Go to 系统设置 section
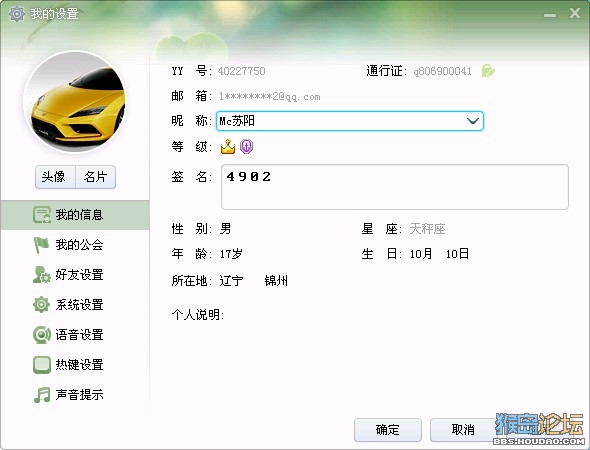This screenshot has width=590, height=450. pos(75,305)
